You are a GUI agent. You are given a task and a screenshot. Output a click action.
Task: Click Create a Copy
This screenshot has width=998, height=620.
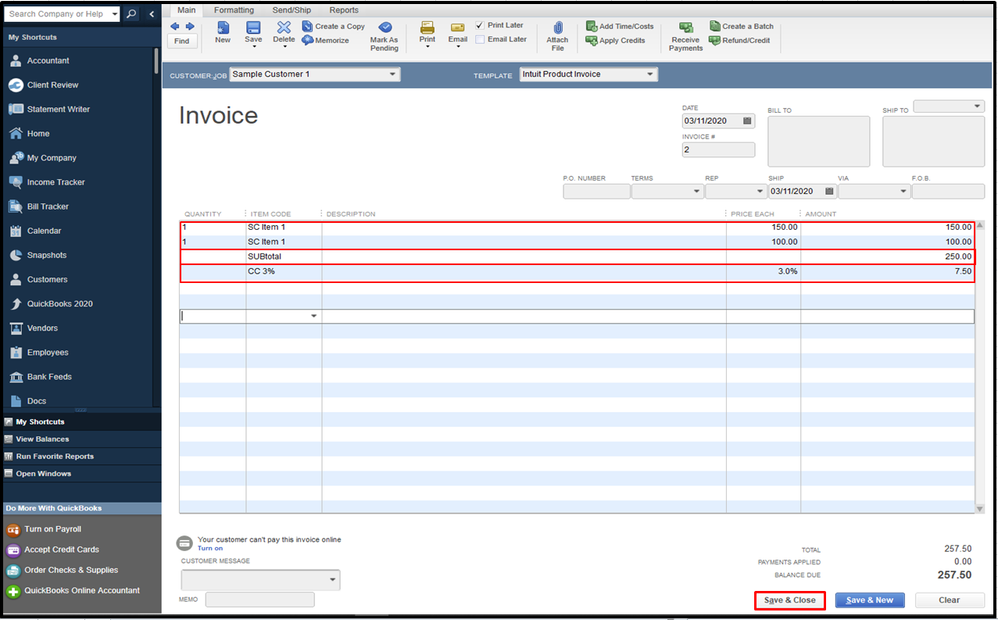click(x=333, y=26)
